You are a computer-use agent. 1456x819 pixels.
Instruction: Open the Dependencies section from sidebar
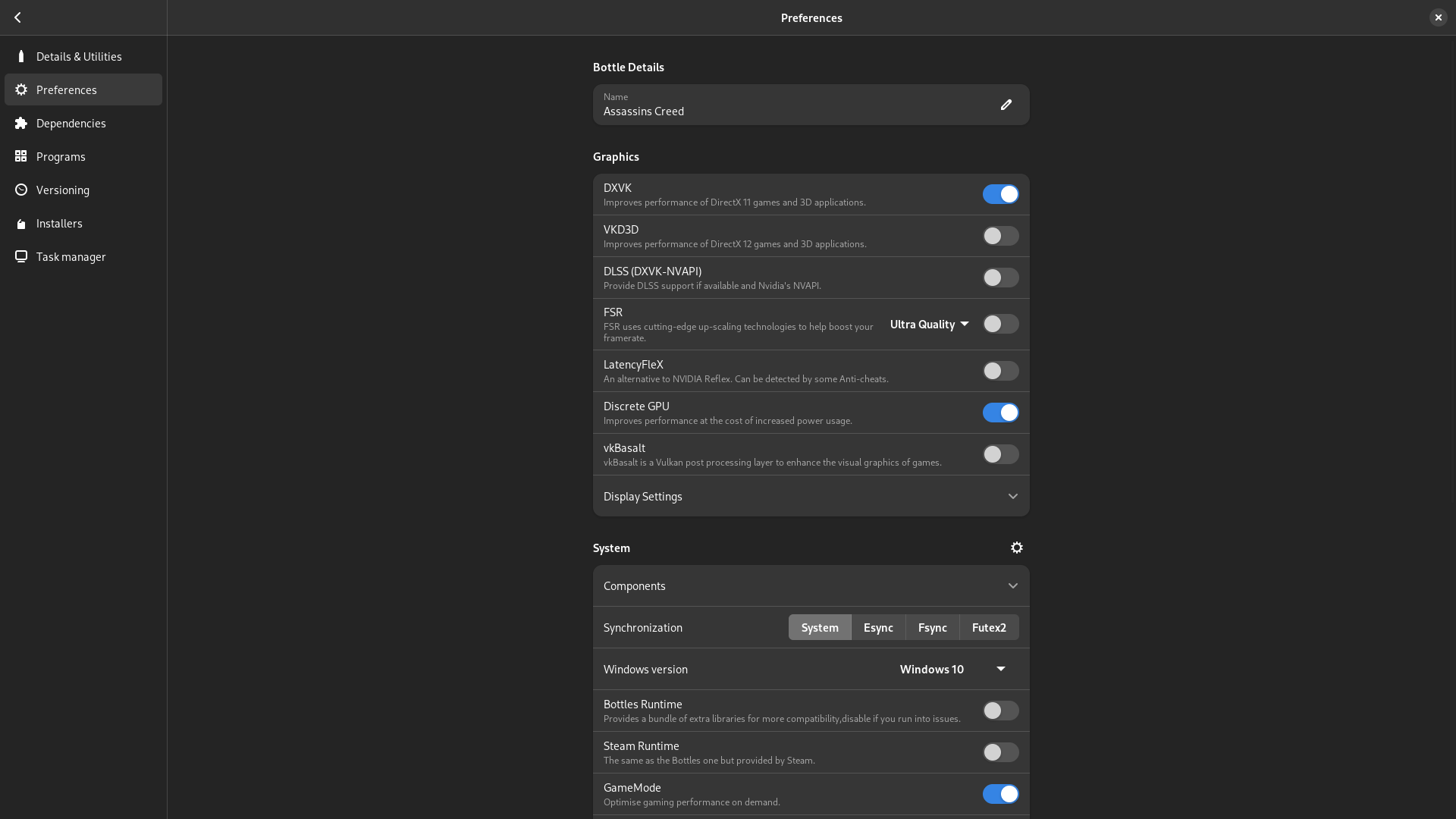coord(71,123)
